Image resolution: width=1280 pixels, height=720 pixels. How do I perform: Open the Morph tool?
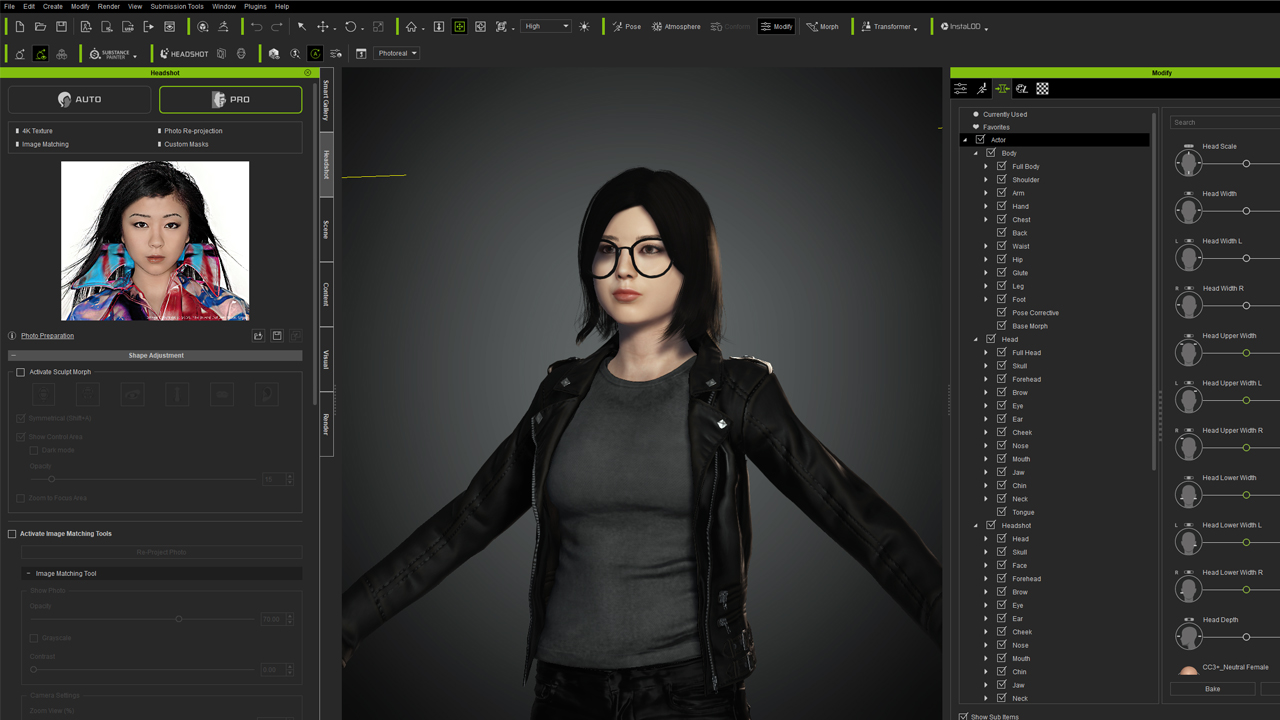[x=822, y=26]
